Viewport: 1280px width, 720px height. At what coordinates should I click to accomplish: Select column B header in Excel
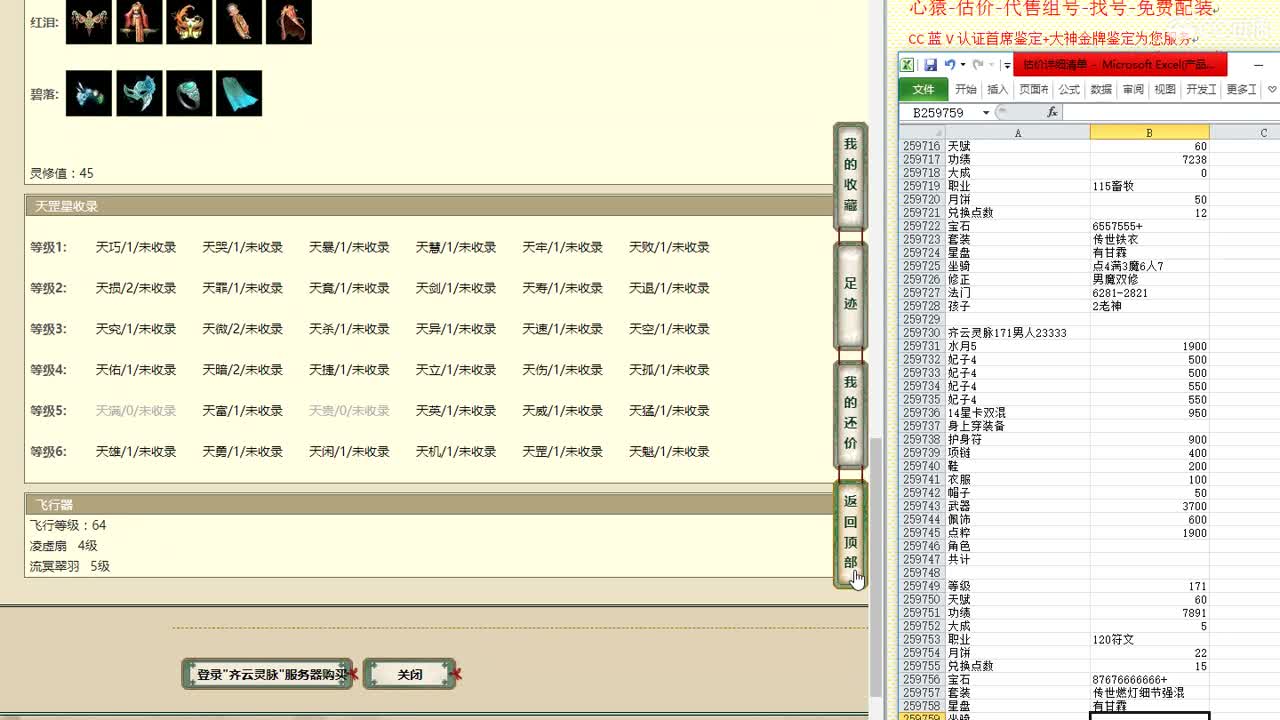pos(1149,132)
